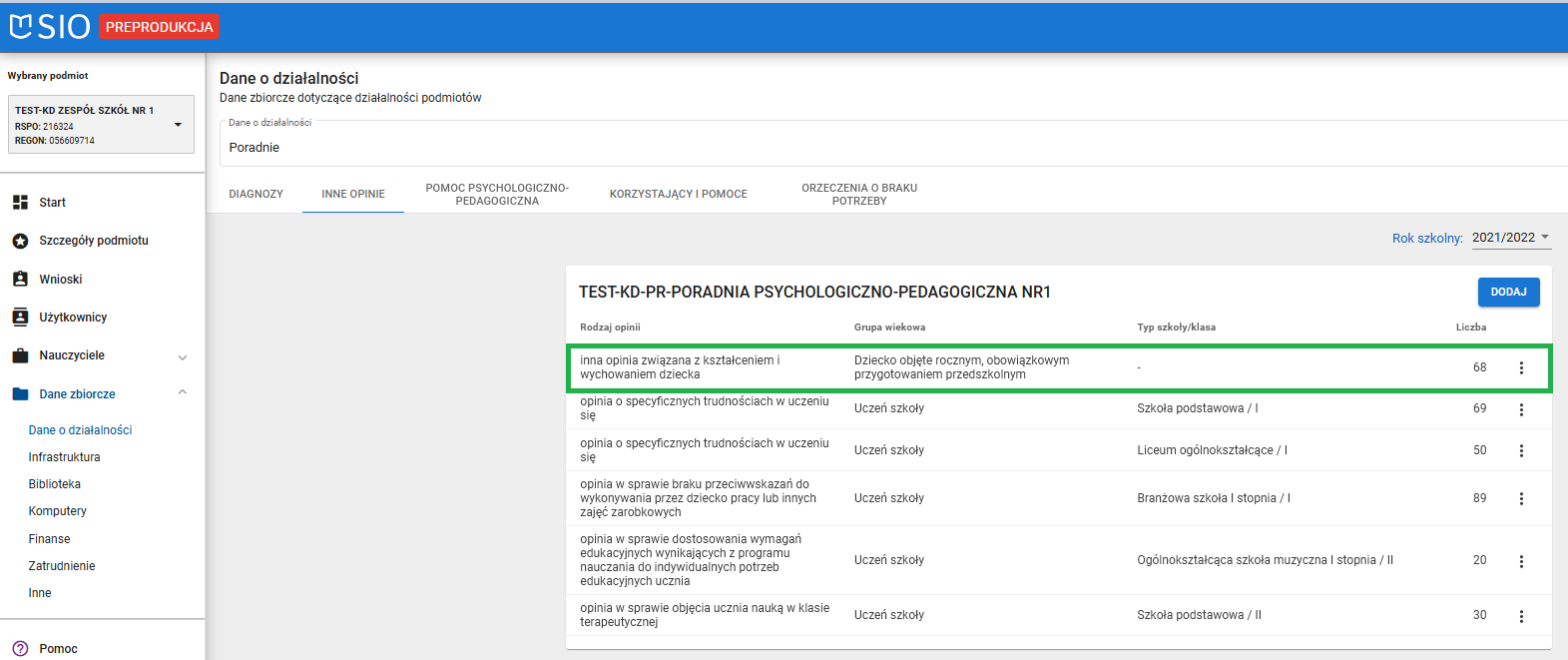Screen dimensions: 1568x660
Task: Open the Finanse submenu link
Action: [50, 539]
